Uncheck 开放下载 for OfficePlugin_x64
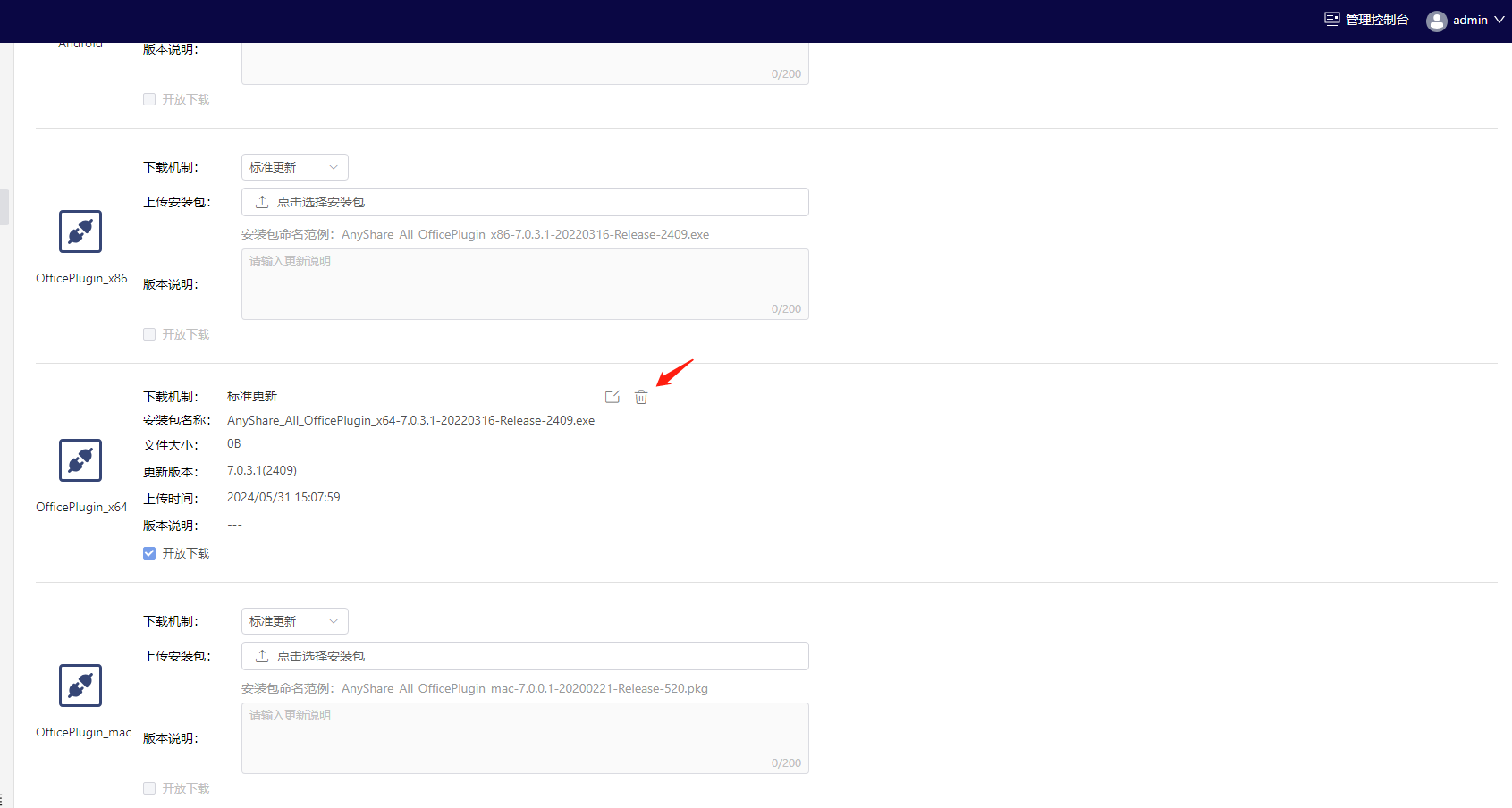The height and width of the screenshot is (808, 1512). (x=149, y=553)
